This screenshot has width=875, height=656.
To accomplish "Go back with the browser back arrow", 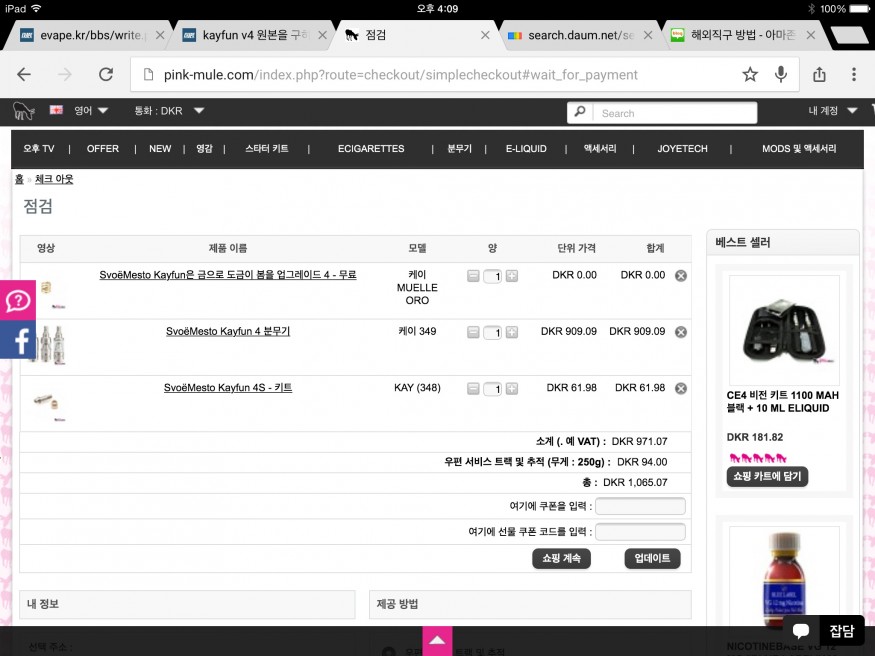I will (24, 75).
